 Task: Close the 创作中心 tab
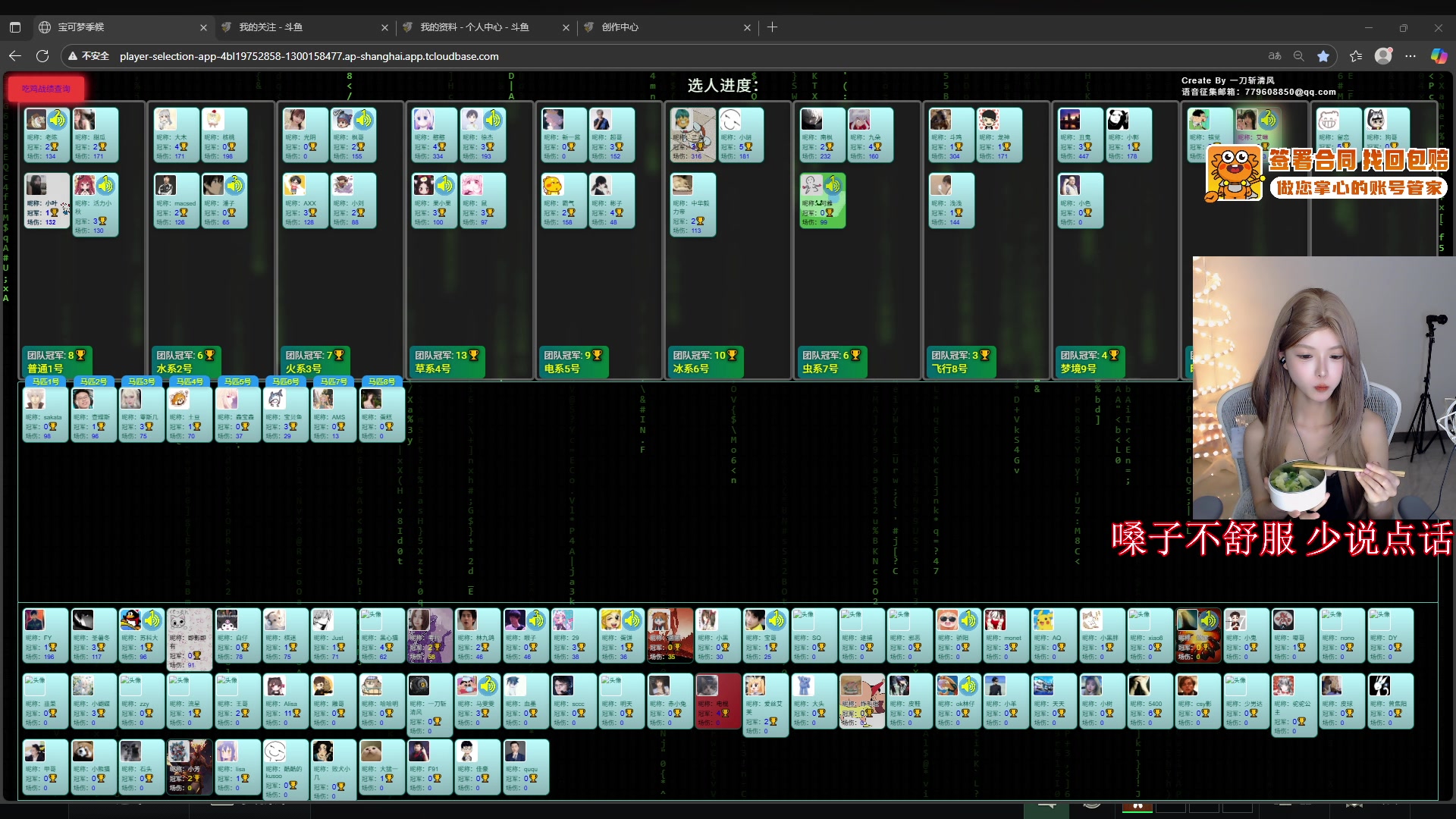[x=747, y=27]
